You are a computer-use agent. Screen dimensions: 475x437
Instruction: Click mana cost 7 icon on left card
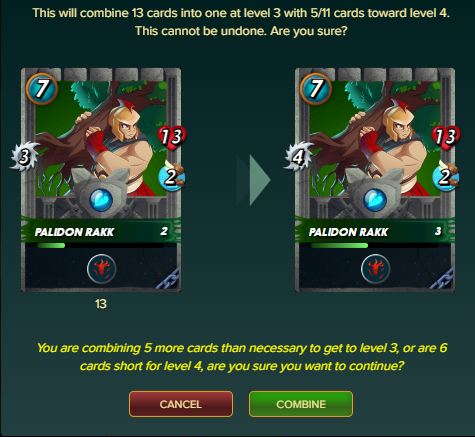(x=42, y=89)
